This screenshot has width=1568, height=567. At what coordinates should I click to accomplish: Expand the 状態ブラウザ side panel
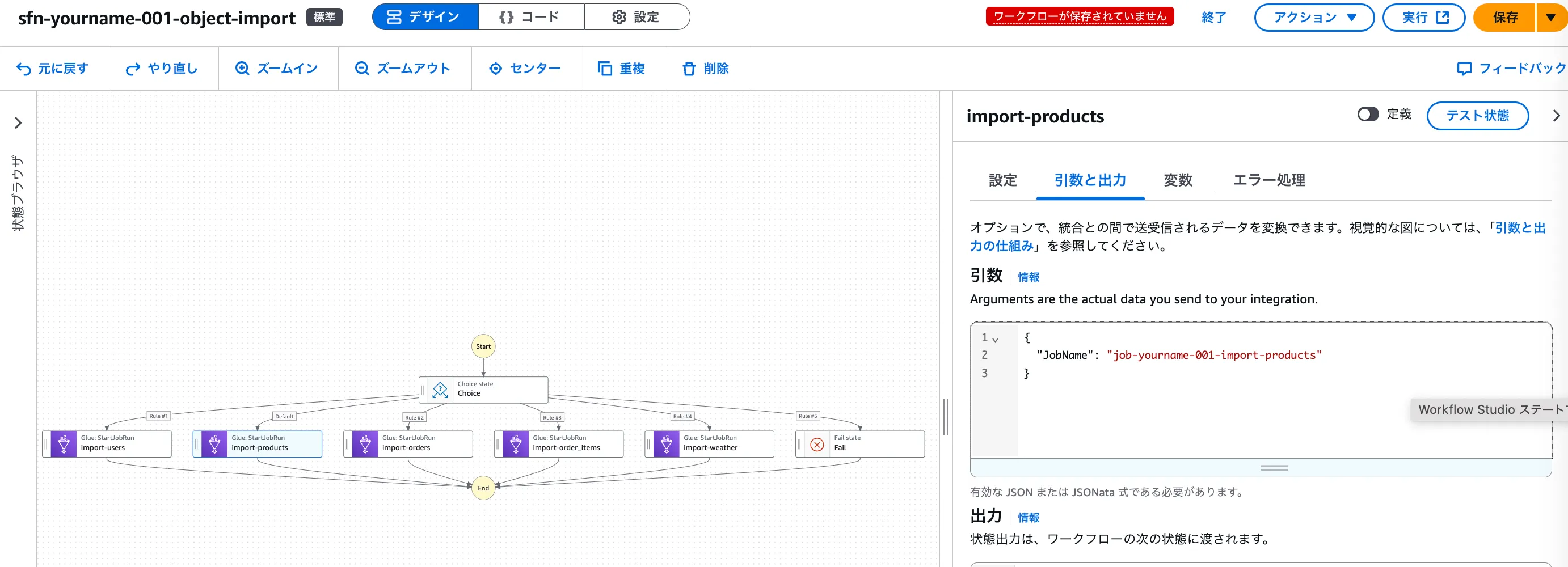click(18, 123)
